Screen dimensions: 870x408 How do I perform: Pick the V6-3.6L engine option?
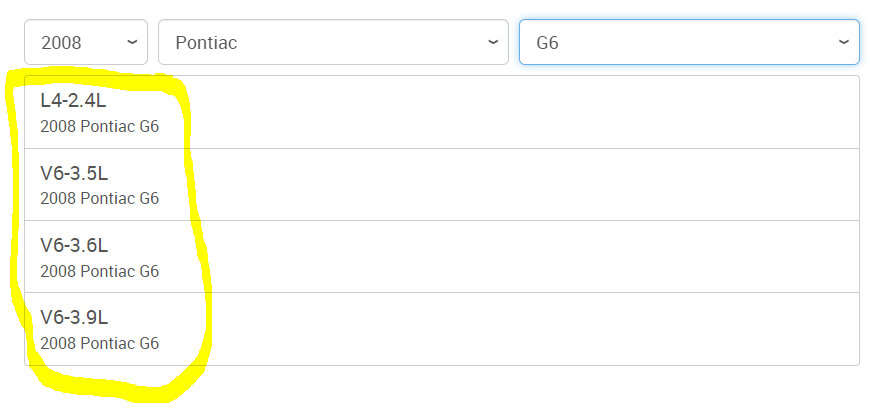pyautogui.click(x=441, y=257)
